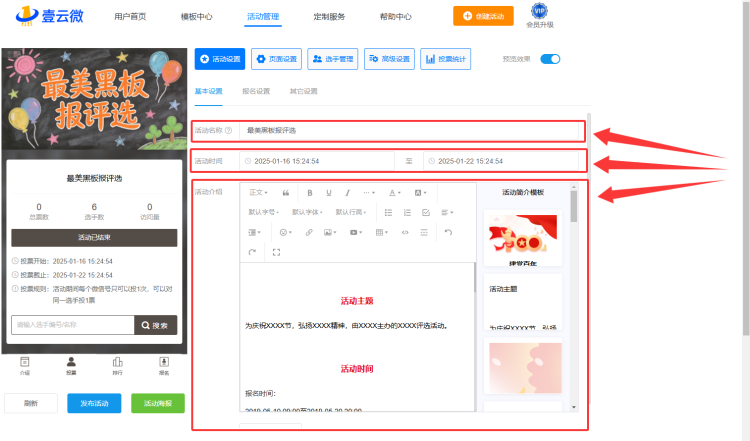750x441 pixels.
Task: Click the green 活动海报 button
Action: tap(158, 403)
